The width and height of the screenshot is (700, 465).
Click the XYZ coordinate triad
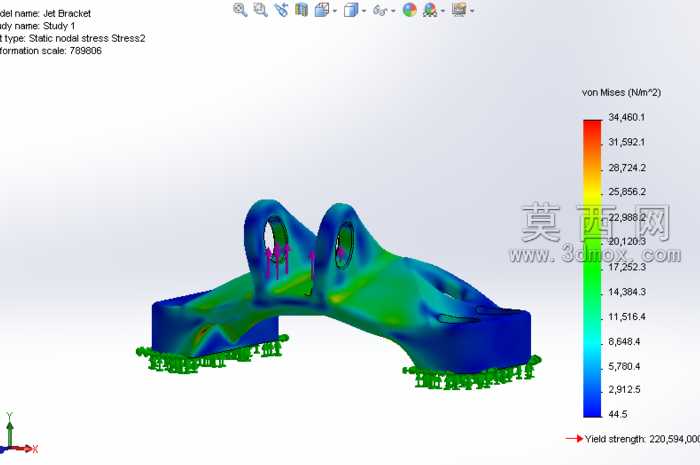18,434
